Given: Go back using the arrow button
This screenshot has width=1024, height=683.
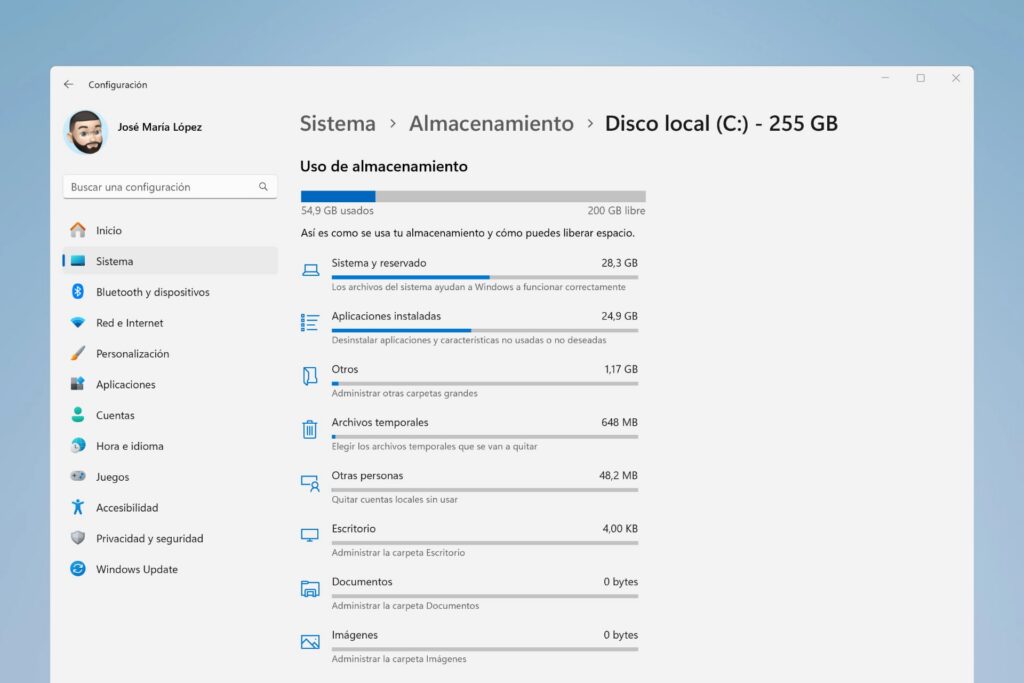Looking at the screenshot, I should pos(68,84).
